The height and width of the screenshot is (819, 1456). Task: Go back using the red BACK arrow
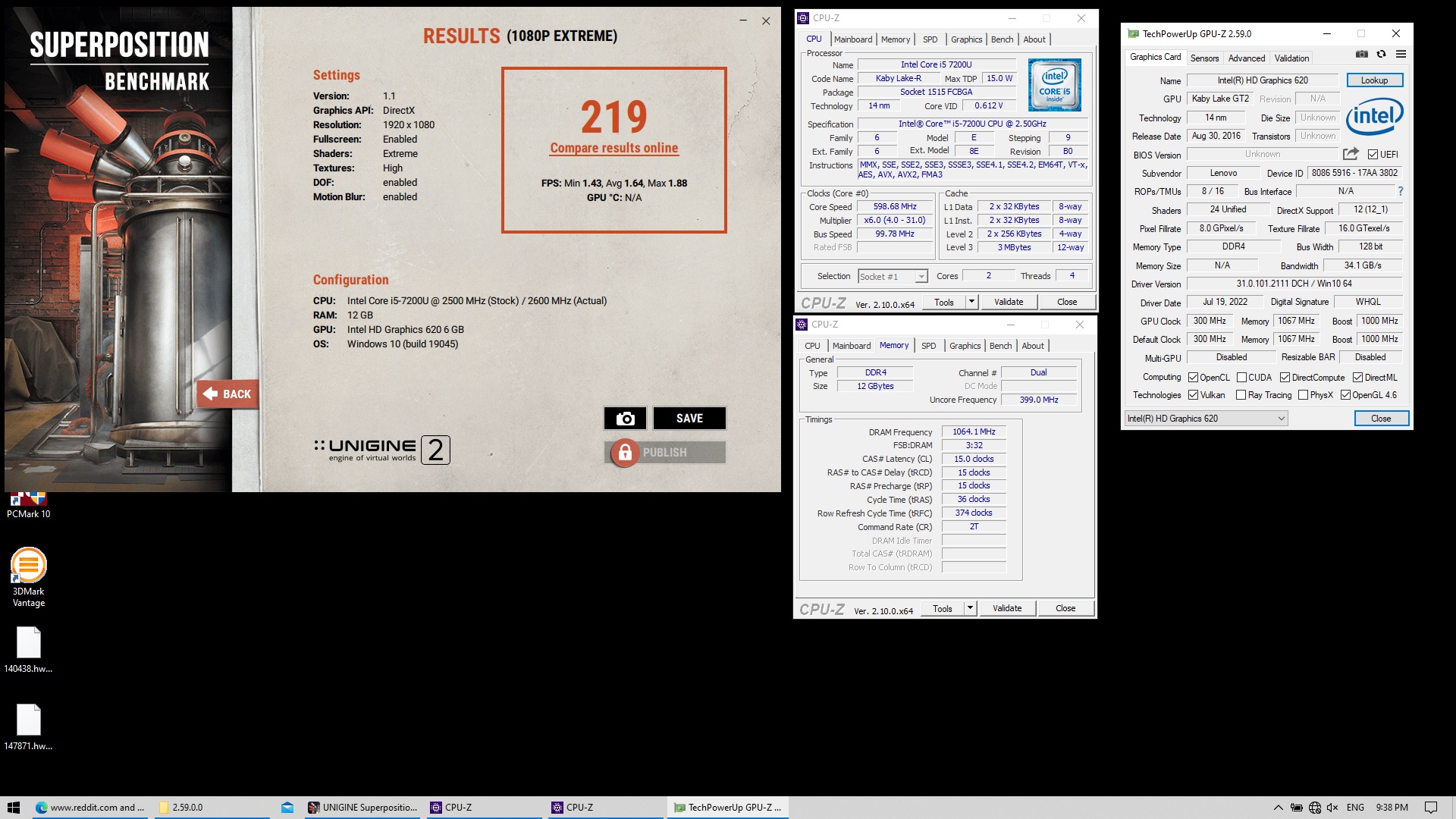[227, 394]
